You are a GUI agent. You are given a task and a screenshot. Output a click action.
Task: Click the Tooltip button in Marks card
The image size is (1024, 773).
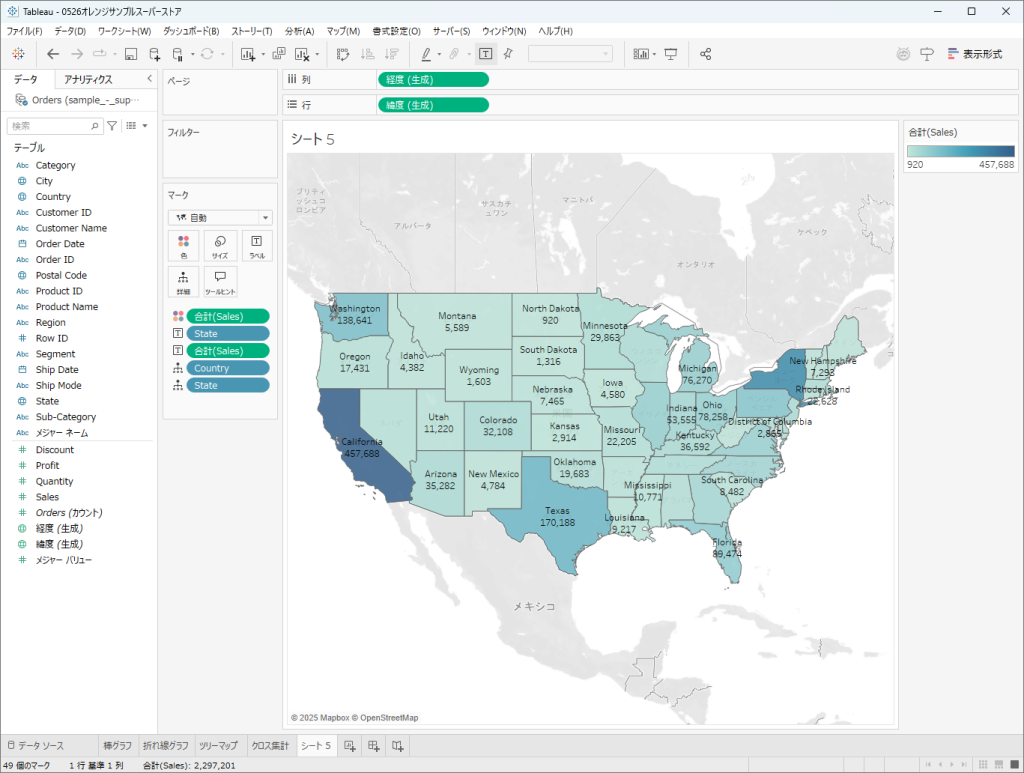220,281
